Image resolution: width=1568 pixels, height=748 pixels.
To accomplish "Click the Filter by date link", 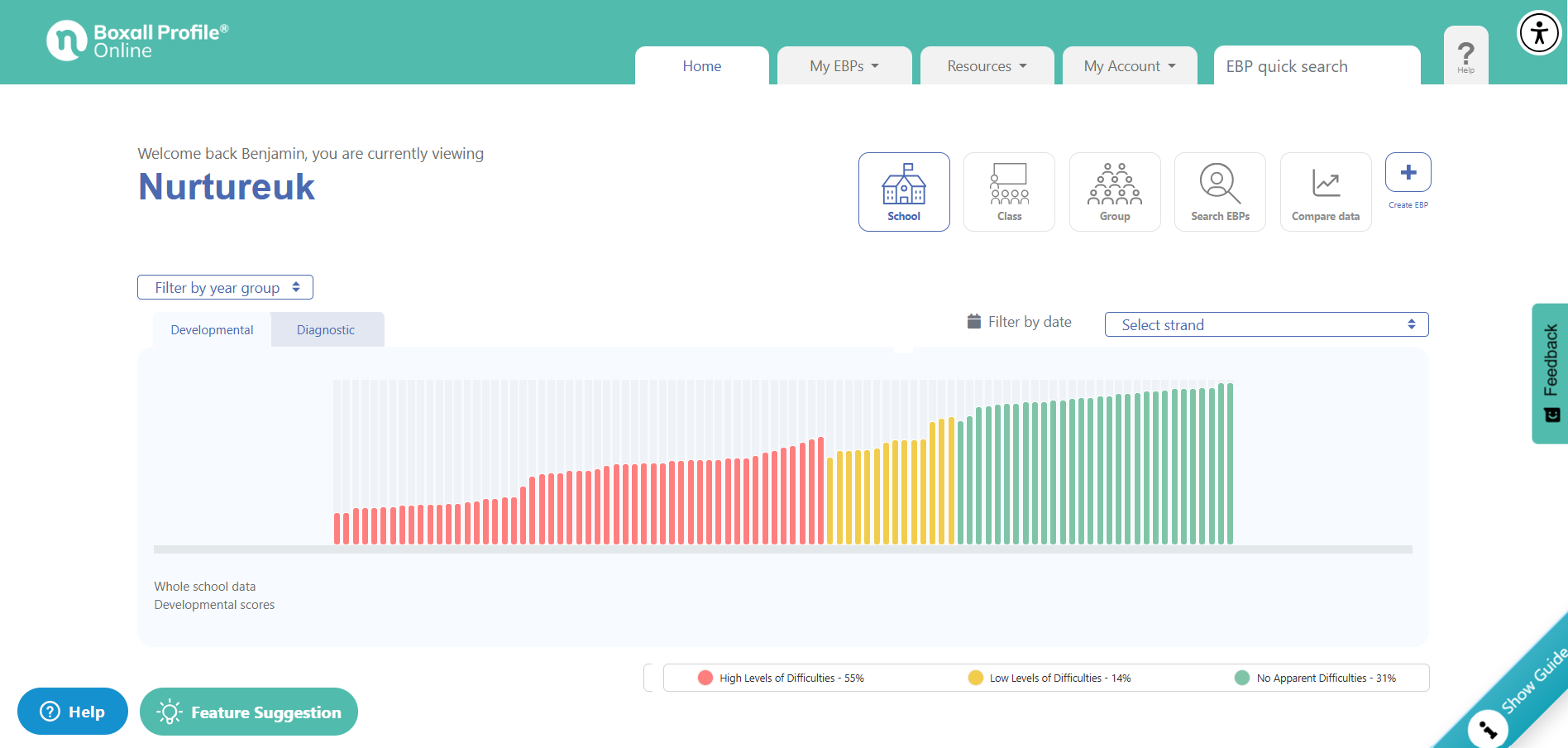I will pyautogui.click(x=1030, y=322).
